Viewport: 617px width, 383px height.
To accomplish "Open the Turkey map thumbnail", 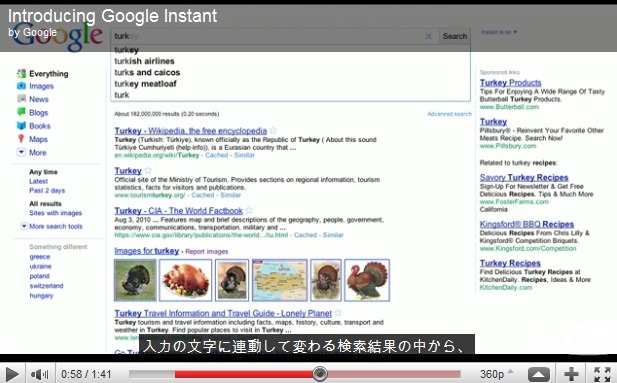I will [x=279, y=280].
